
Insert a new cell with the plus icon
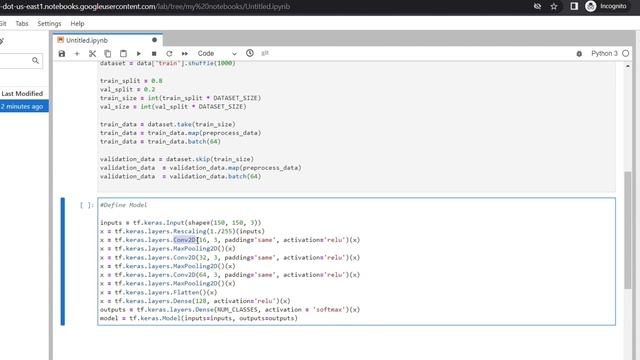click(77, 53)
